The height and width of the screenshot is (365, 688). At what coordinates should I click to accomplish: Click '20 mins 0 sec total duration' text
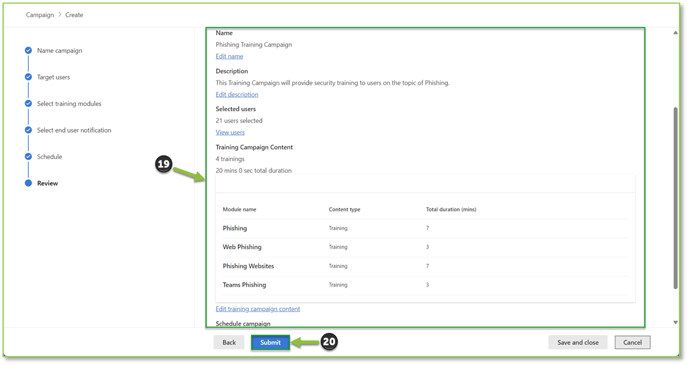(254, 171)
